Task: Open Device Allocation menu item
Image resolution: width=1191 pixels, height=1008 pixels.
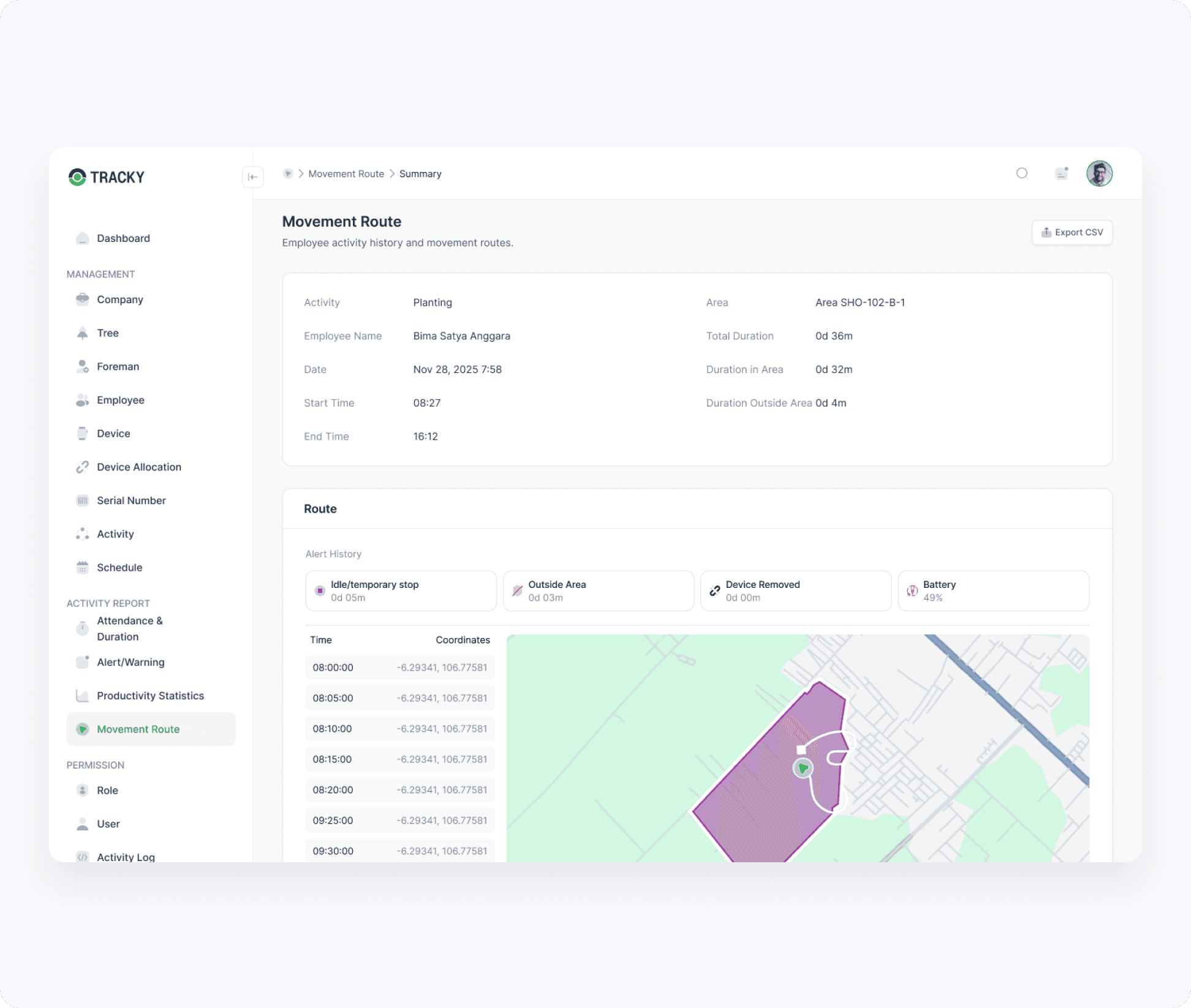Action: click(x=138, y=467)
